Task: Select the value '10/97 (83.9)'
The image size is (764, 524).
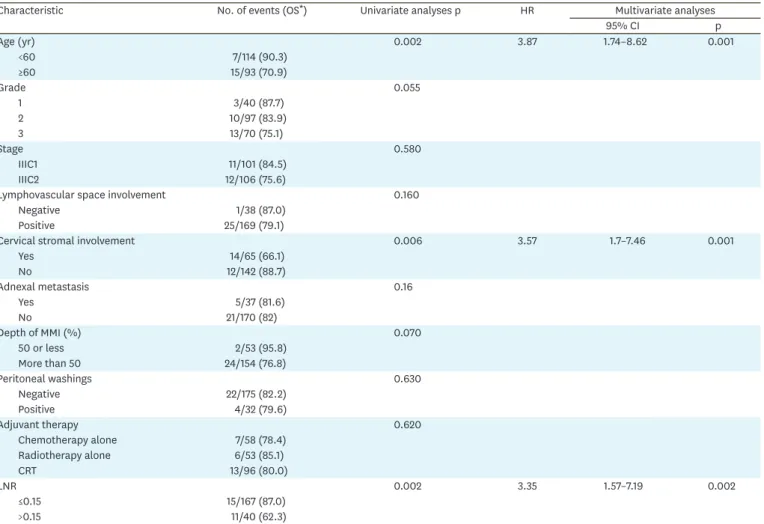Action: [258, 118]
